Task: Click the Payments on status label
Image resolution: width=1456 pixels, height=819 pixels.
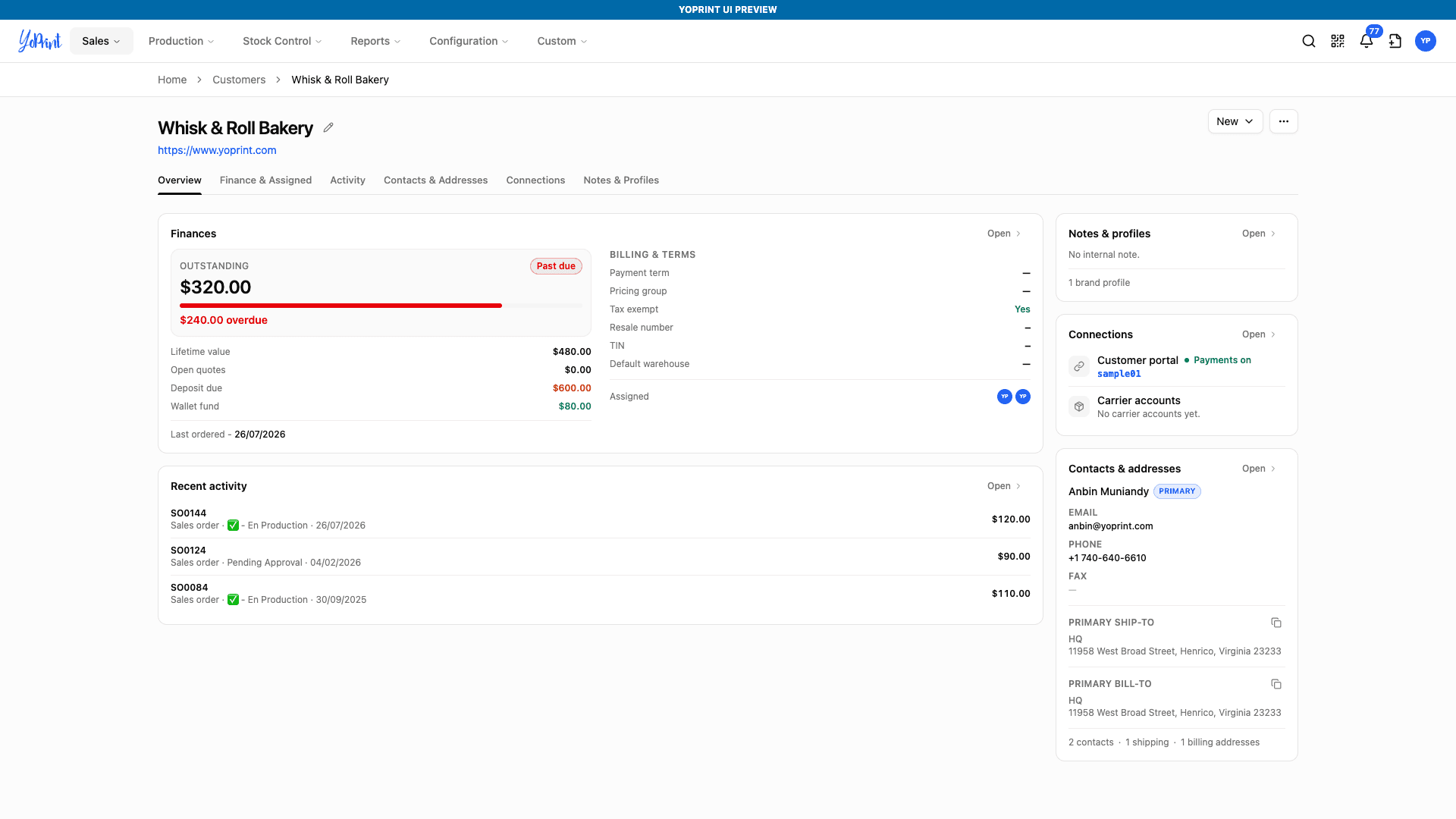Action: tap(1222, 360)
